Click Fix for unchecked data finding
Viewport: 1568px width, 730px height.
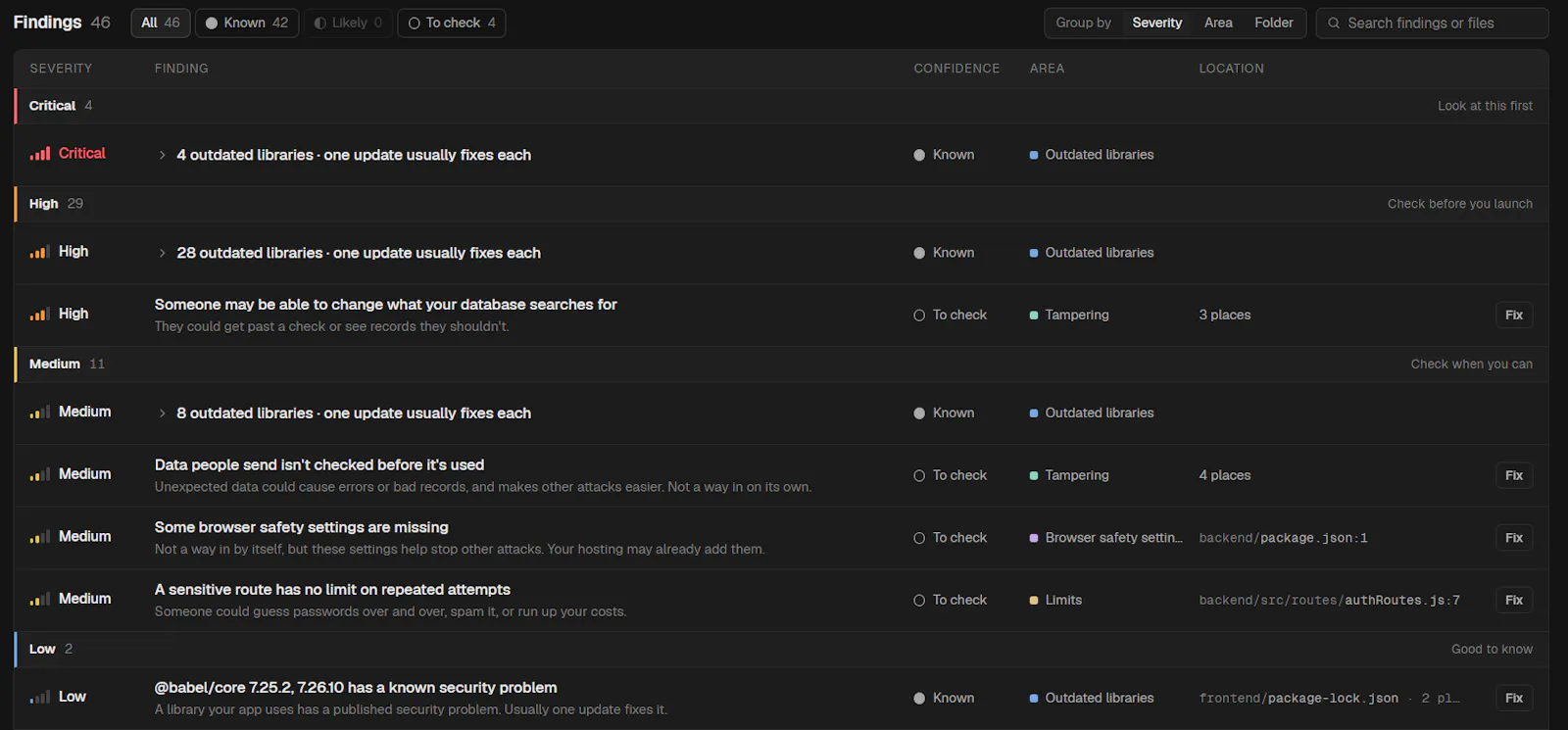tap(1514, 475)
